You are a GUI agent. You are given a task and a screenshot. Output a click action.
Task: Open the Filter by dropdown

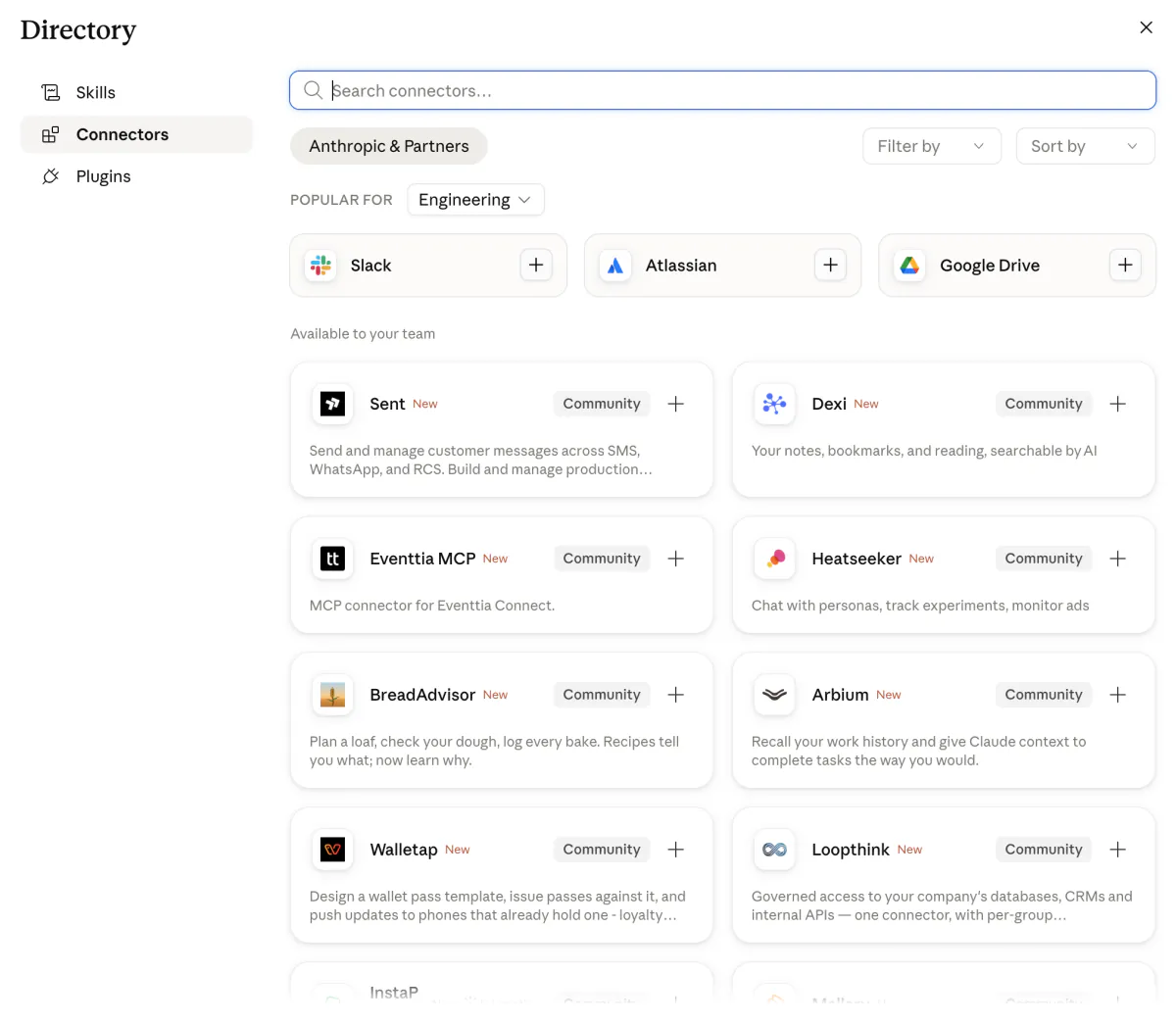(932, 146)
